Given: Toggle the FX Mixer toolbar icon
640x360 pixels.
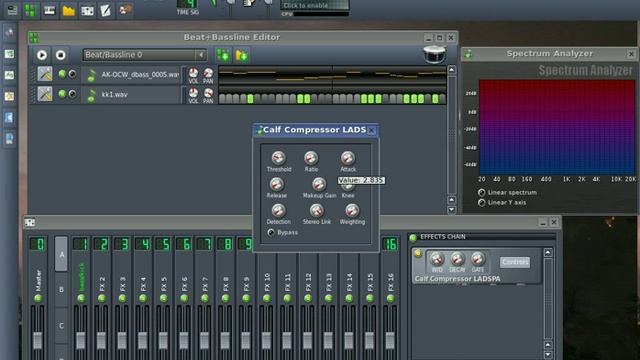Looking at the screenshot, I should click(x=87, y=10).
